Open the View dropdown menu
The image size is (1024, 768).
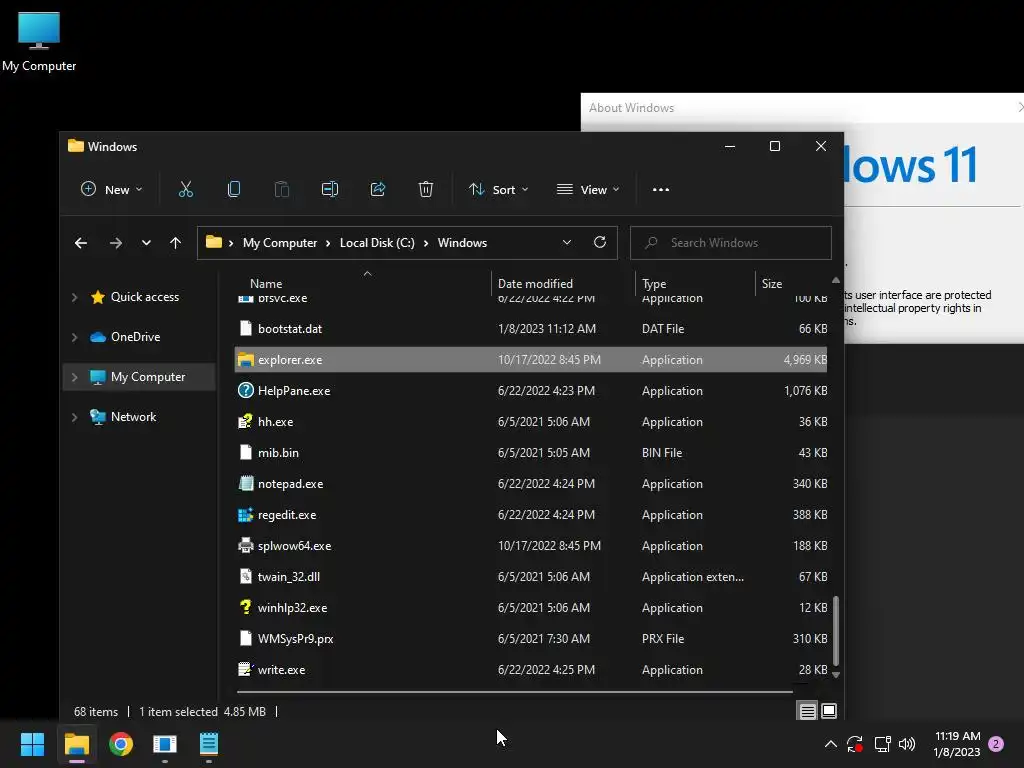[588, 189]
